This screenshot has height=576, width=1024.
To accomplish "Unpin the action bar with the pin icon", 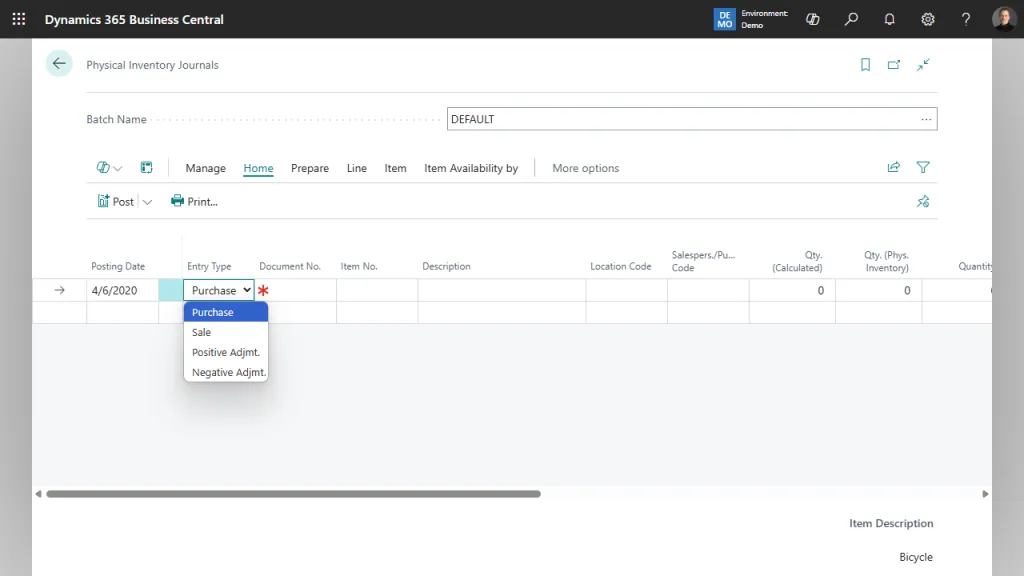I will coord(923,201).
